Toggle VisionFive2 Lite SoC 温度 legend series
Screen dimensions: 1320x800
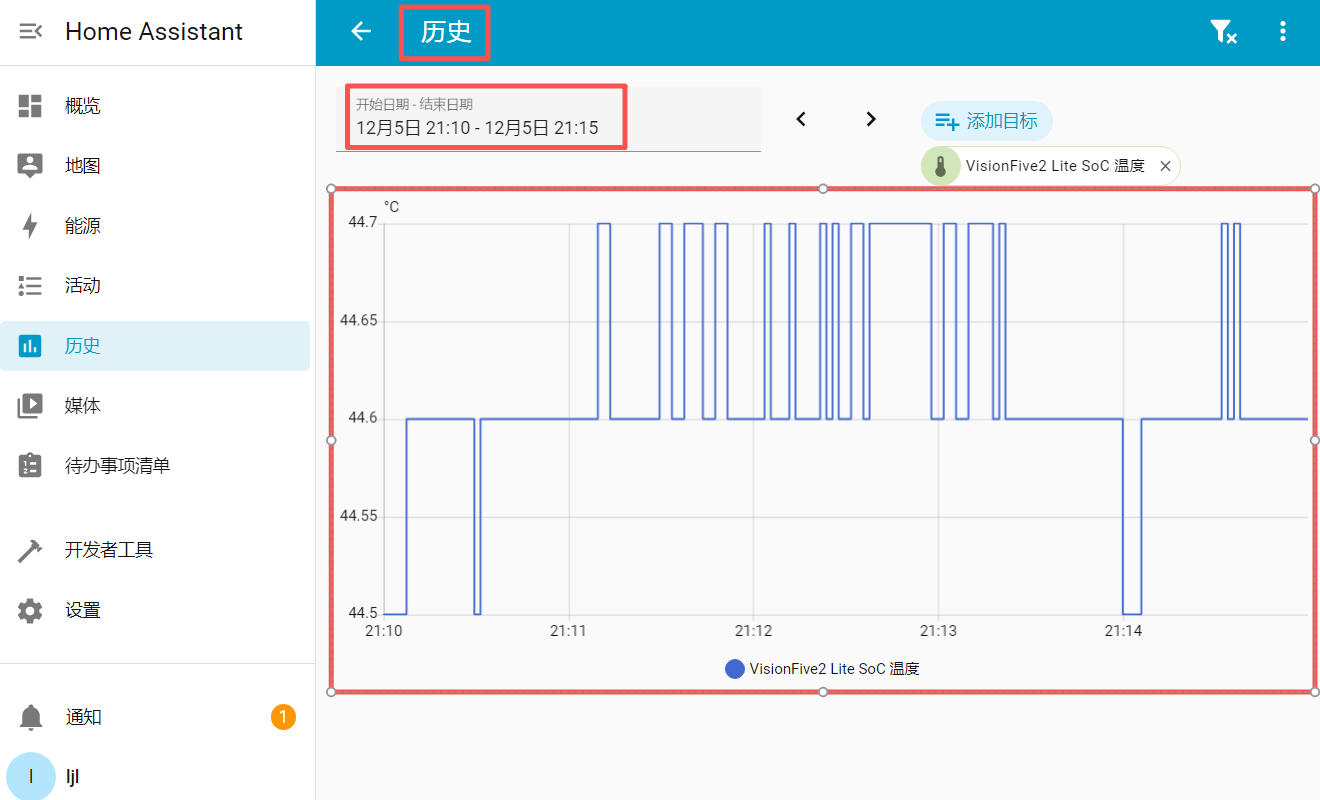[x=822, y=669]
